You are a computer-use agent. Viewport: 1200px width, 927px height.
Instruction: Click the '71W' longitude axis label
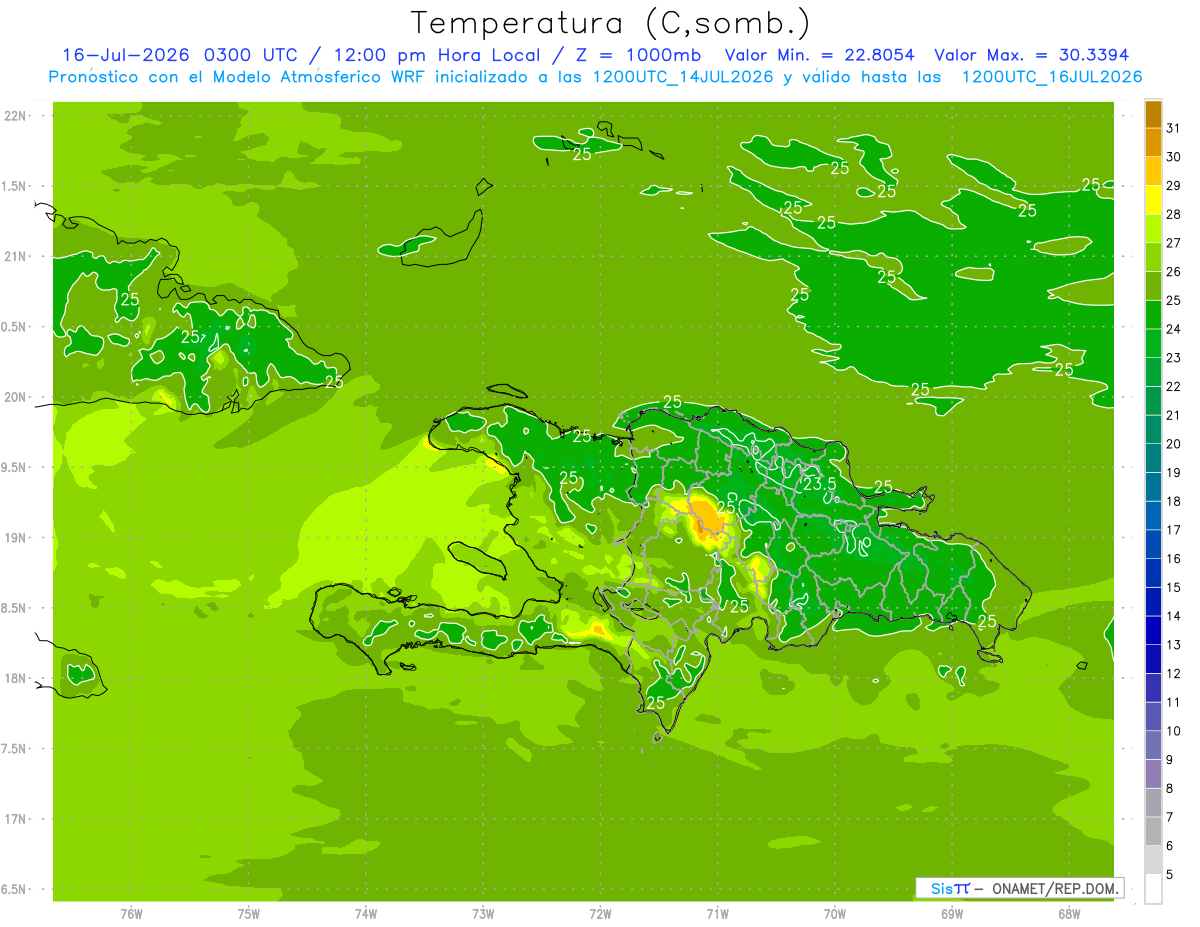tap(717, 914)
